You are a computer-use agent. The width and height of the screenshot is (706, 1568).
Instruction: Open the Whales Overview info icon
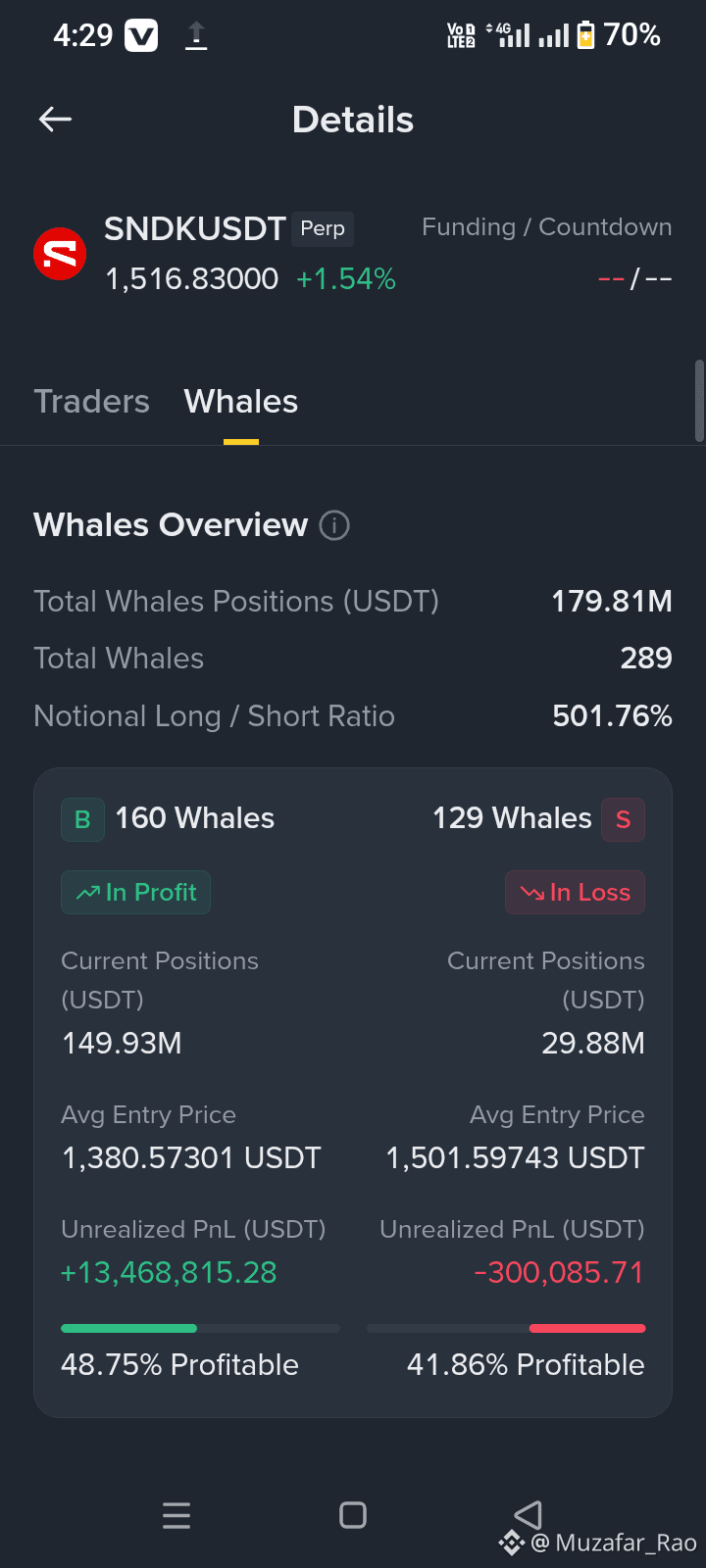coord(334,525)
